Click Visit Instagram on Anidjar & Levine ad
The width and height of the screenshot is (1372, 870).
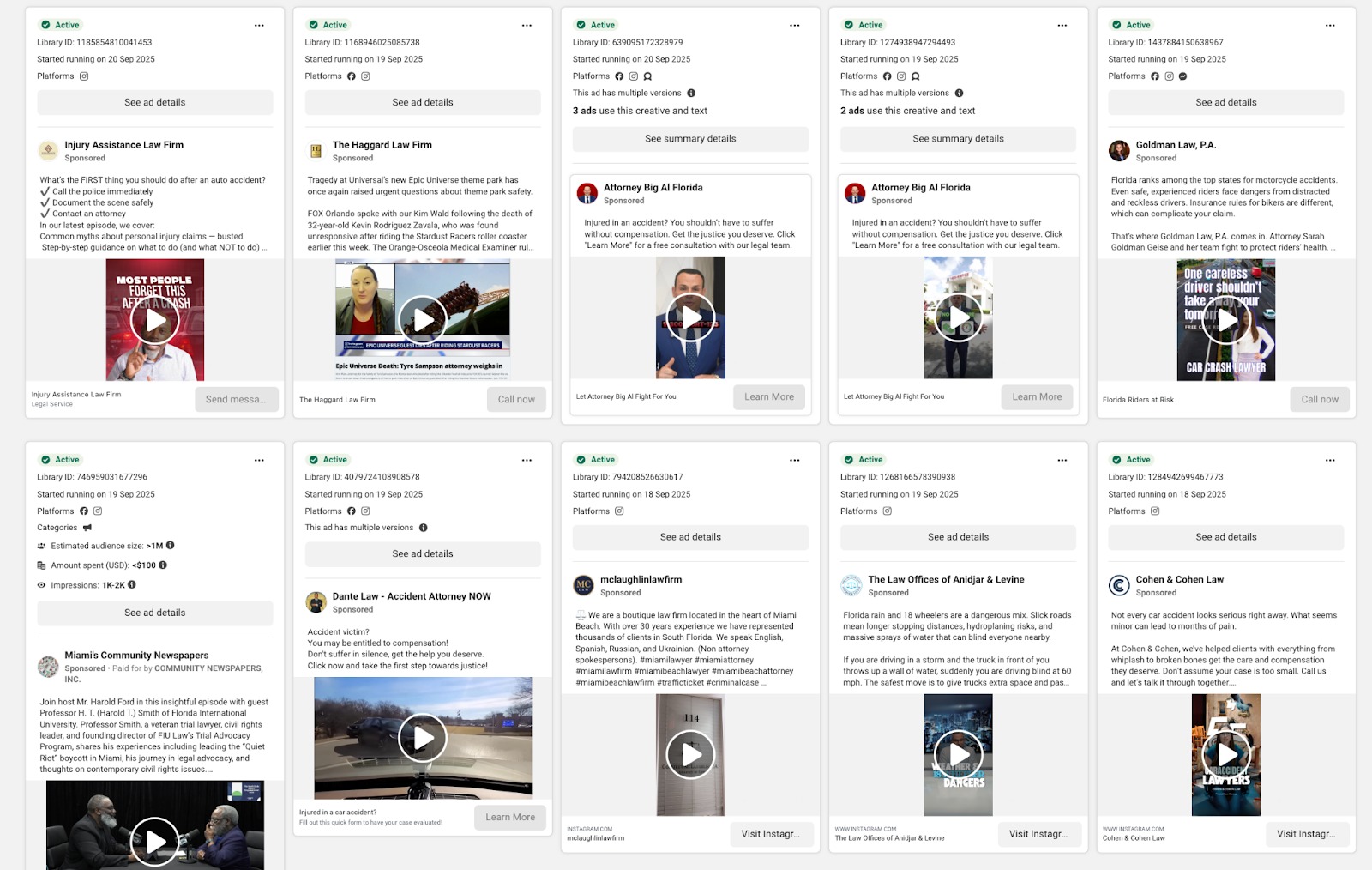tap(1038, 834)
